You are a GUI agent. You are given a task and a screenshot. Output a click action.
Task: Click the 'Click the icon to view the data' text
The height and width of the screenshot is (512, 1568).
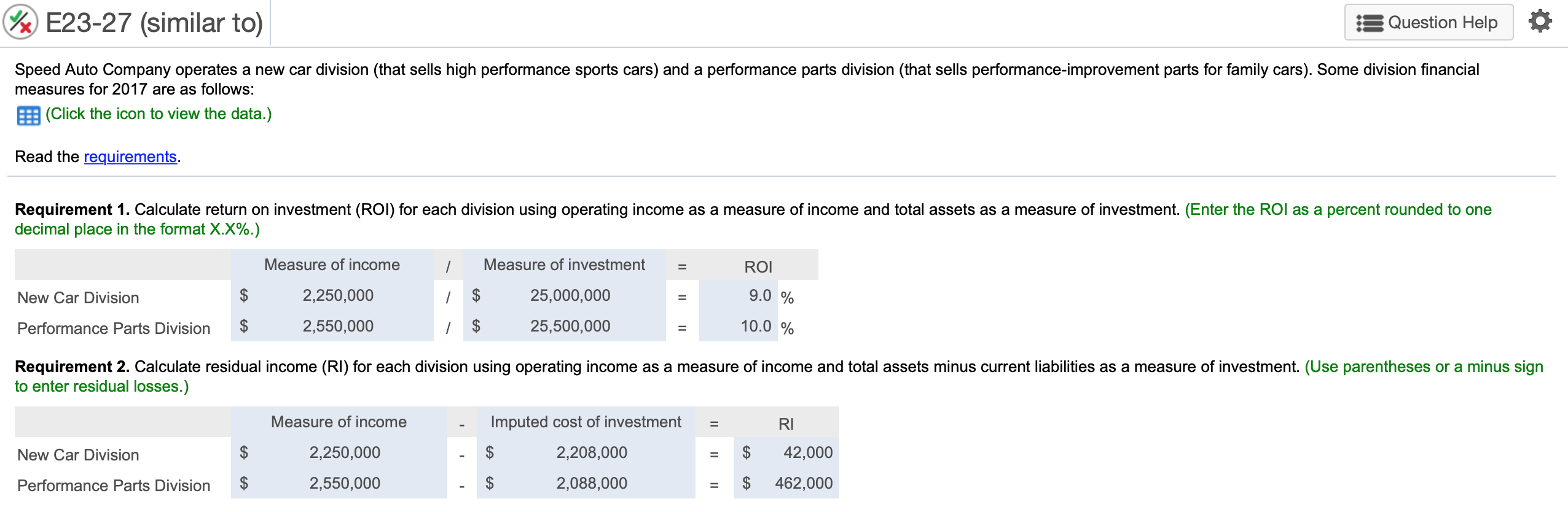(159, 114)
